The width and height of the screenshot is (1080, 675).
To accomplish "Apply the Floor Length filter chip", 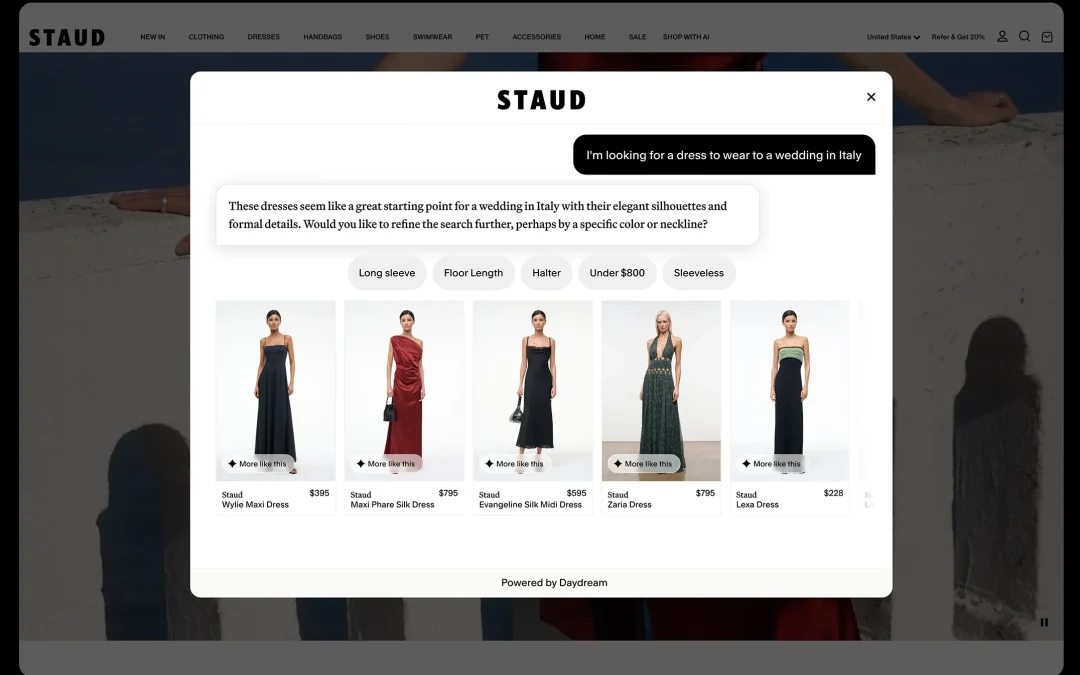I will (473, 273).
